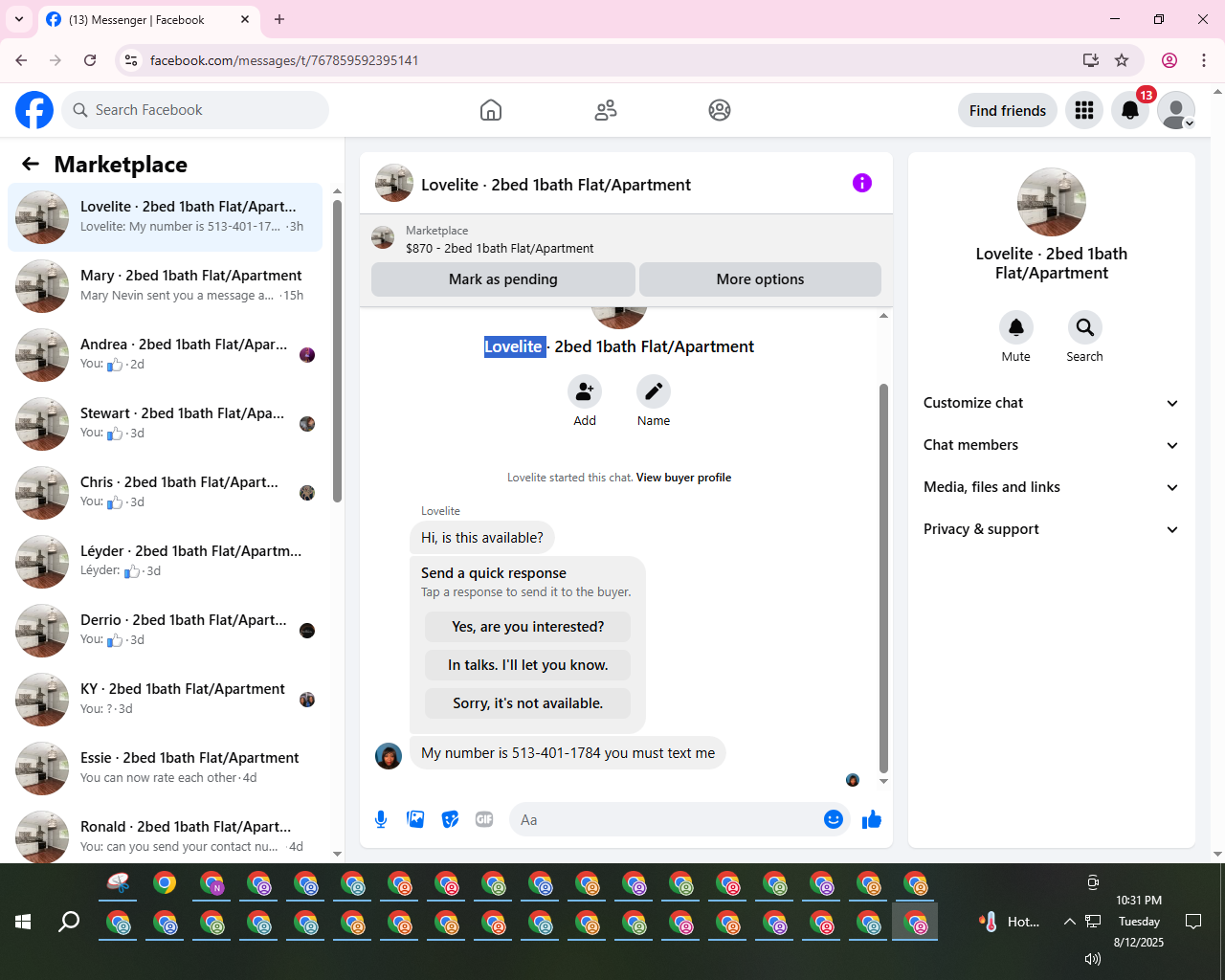The image size is (1225, 980).
Task: Open the Chrome profile icon
Action: tap(1169, 60)
